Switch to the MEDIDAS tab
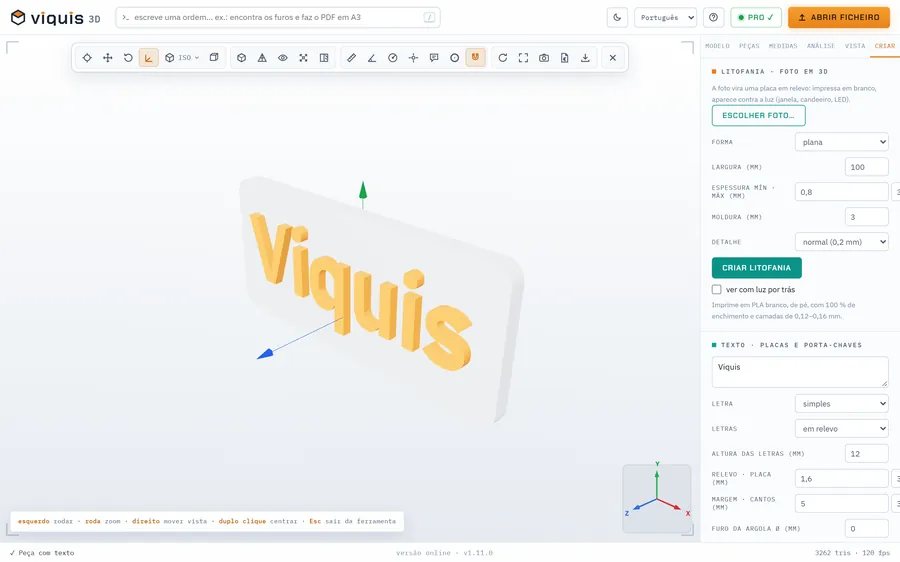 [783, 46]
